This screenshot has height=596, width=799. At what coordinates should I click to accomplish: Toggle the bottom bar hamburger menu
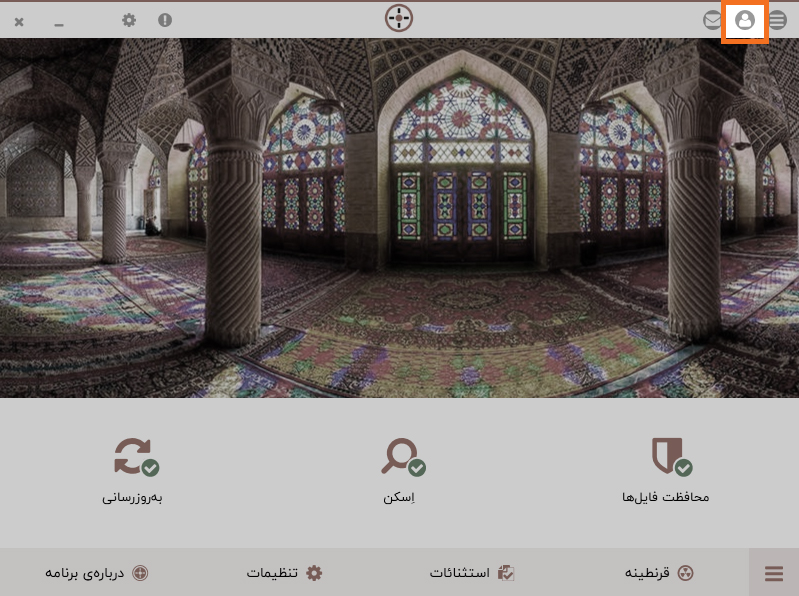[774, 573]
